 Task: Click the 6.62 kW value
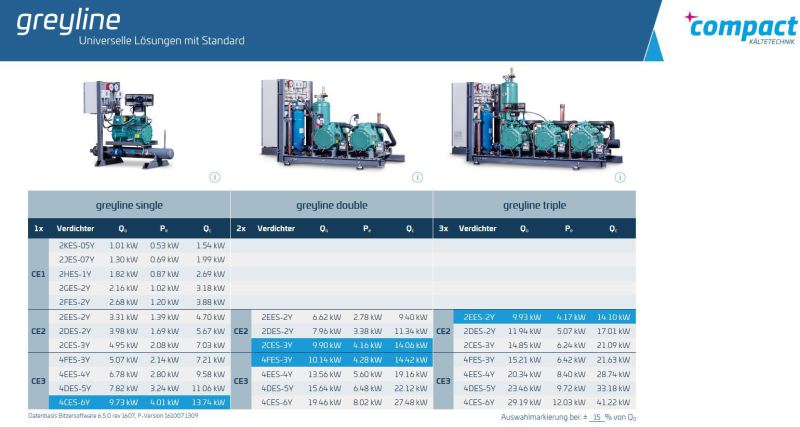click(327, 317)
